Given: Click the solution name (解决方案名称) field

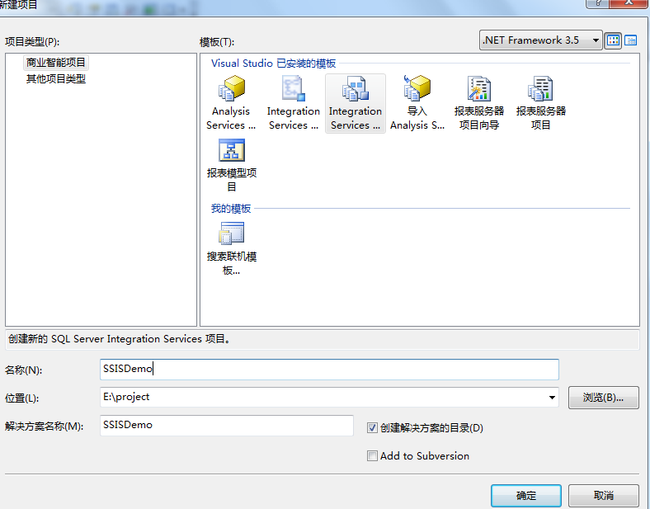Looking at the screenshot, I should [x=227, y=425].
